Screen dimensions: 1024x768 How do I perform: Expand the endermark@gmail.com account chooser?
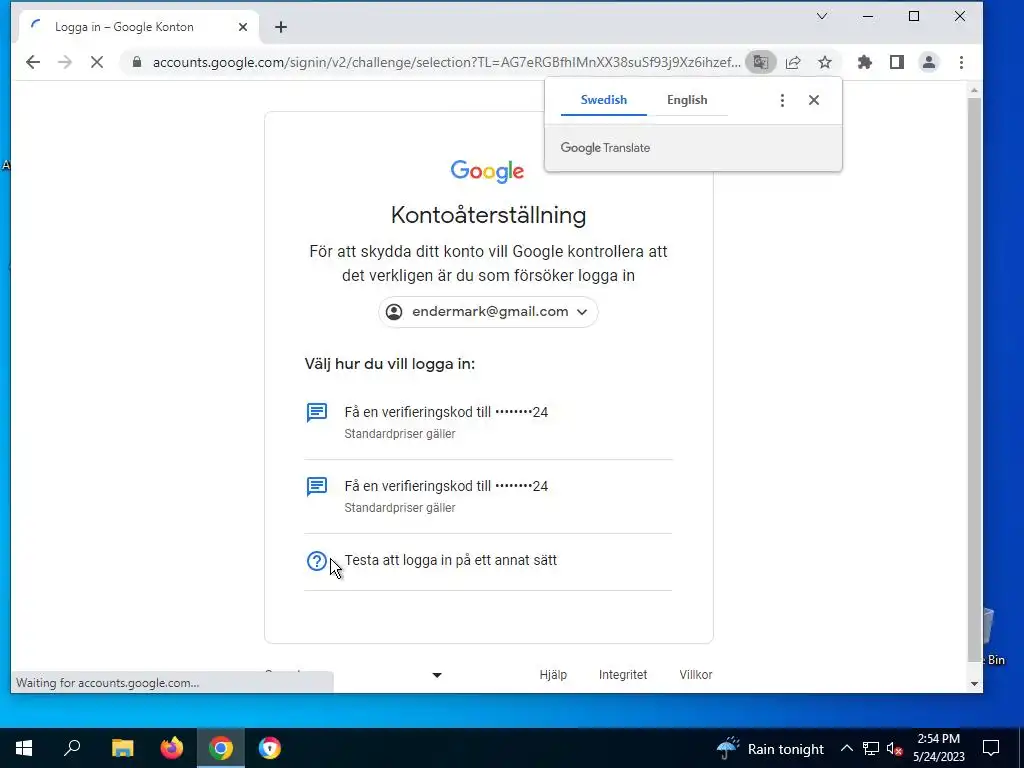488,312
